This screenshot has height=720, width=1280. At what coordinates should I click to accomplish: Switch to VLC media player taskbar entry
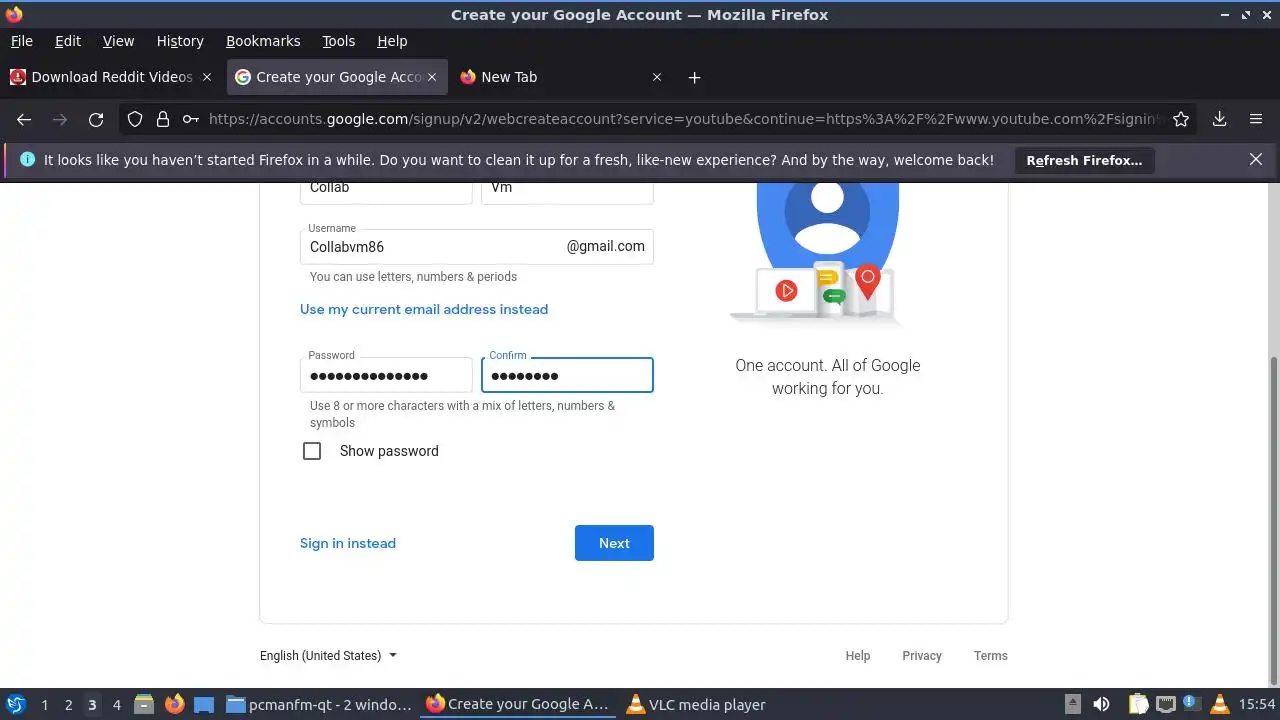pos(696,704)
